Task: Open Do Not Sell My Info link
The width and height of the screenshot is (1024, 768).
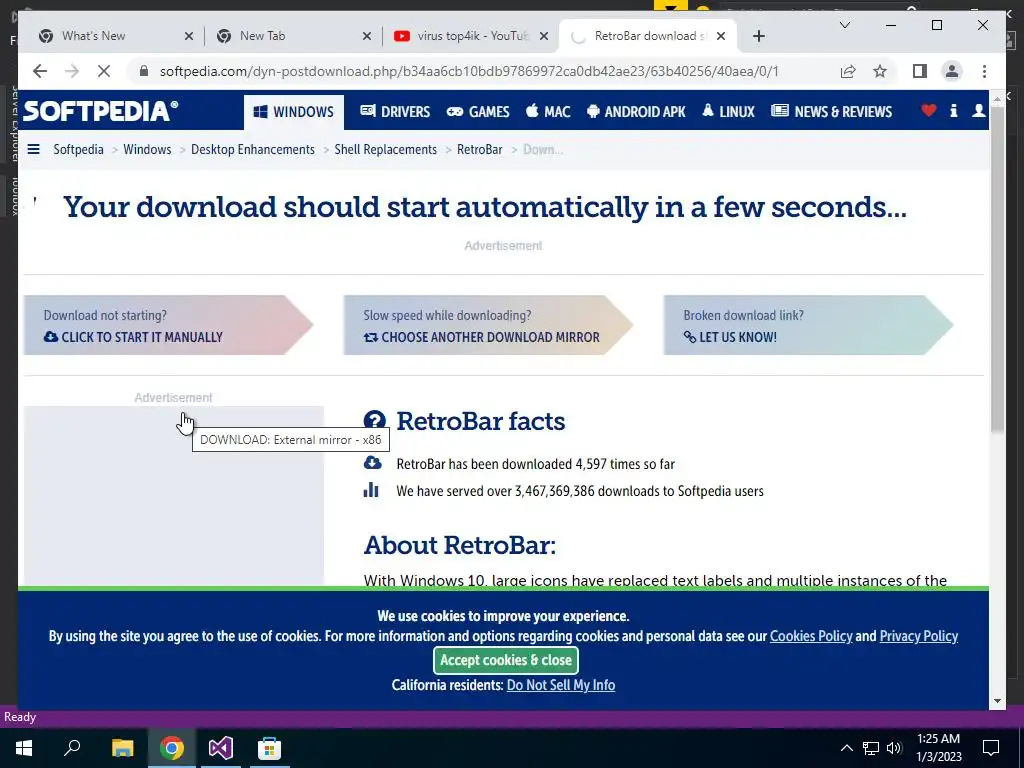Action: (x=561, y=685)
